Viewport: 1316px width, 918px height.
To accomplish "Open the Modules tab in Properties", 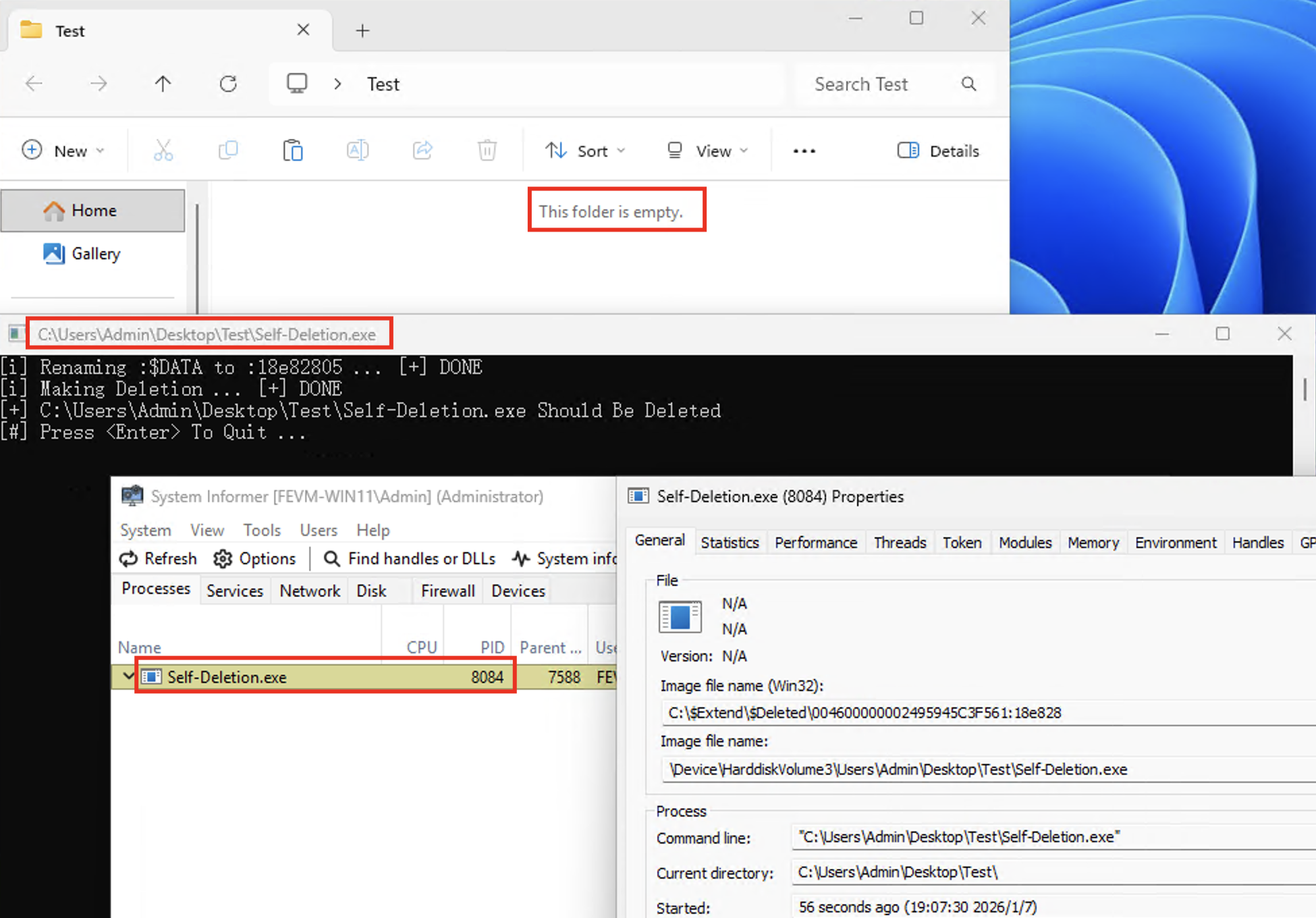I will point(1024,543).
